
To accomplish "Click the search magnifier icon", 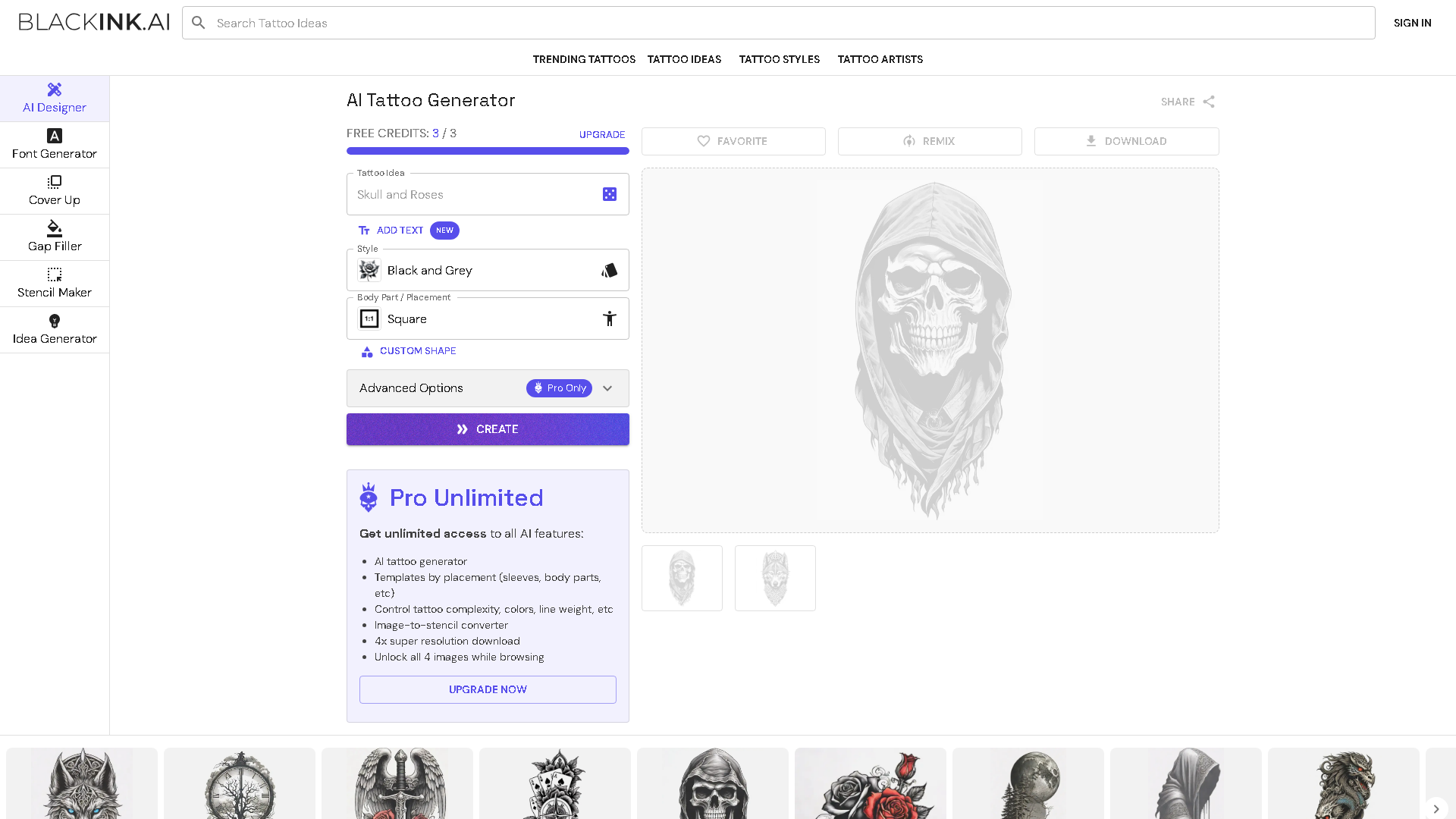I will click(198, 23).
